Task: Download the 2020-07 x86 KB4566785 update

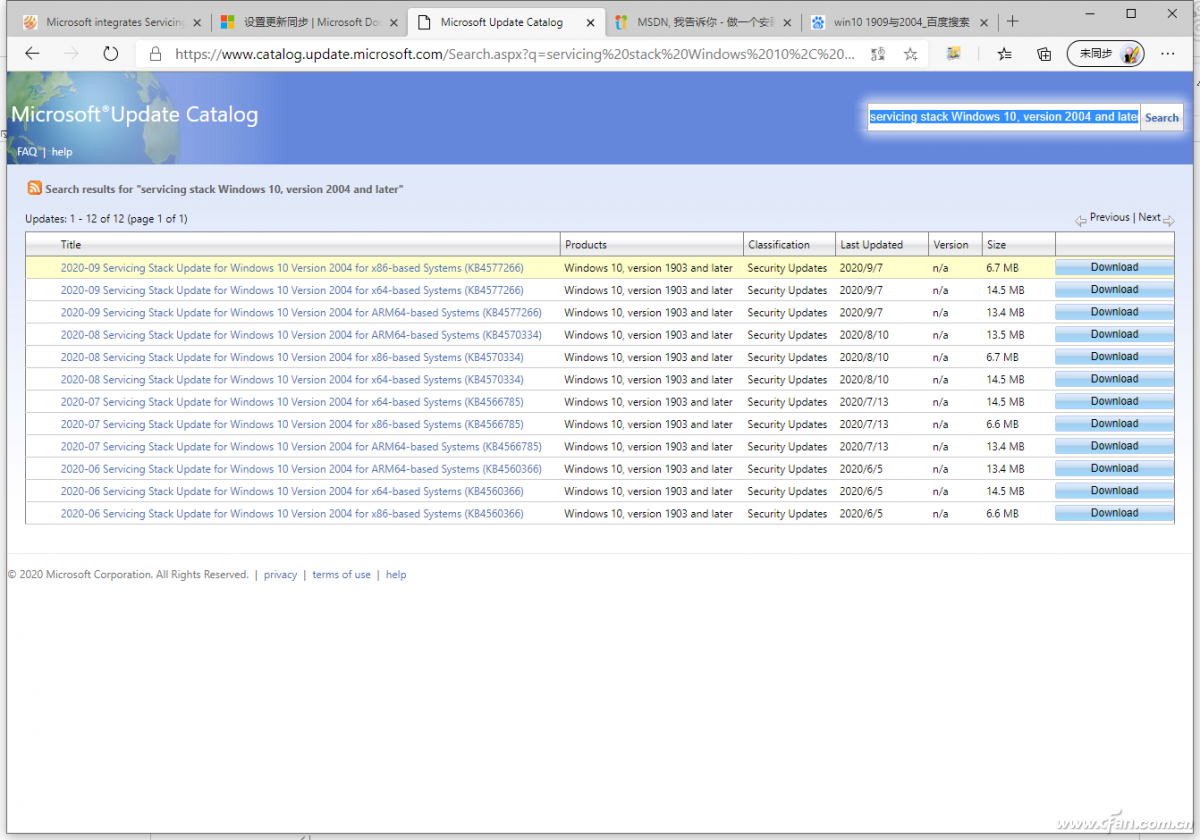Action: [1114, 424]
